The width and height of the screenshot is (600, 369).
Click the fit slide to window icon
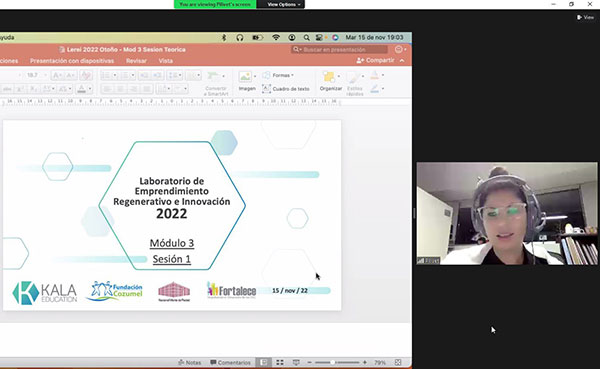click(x=398, y=362)
